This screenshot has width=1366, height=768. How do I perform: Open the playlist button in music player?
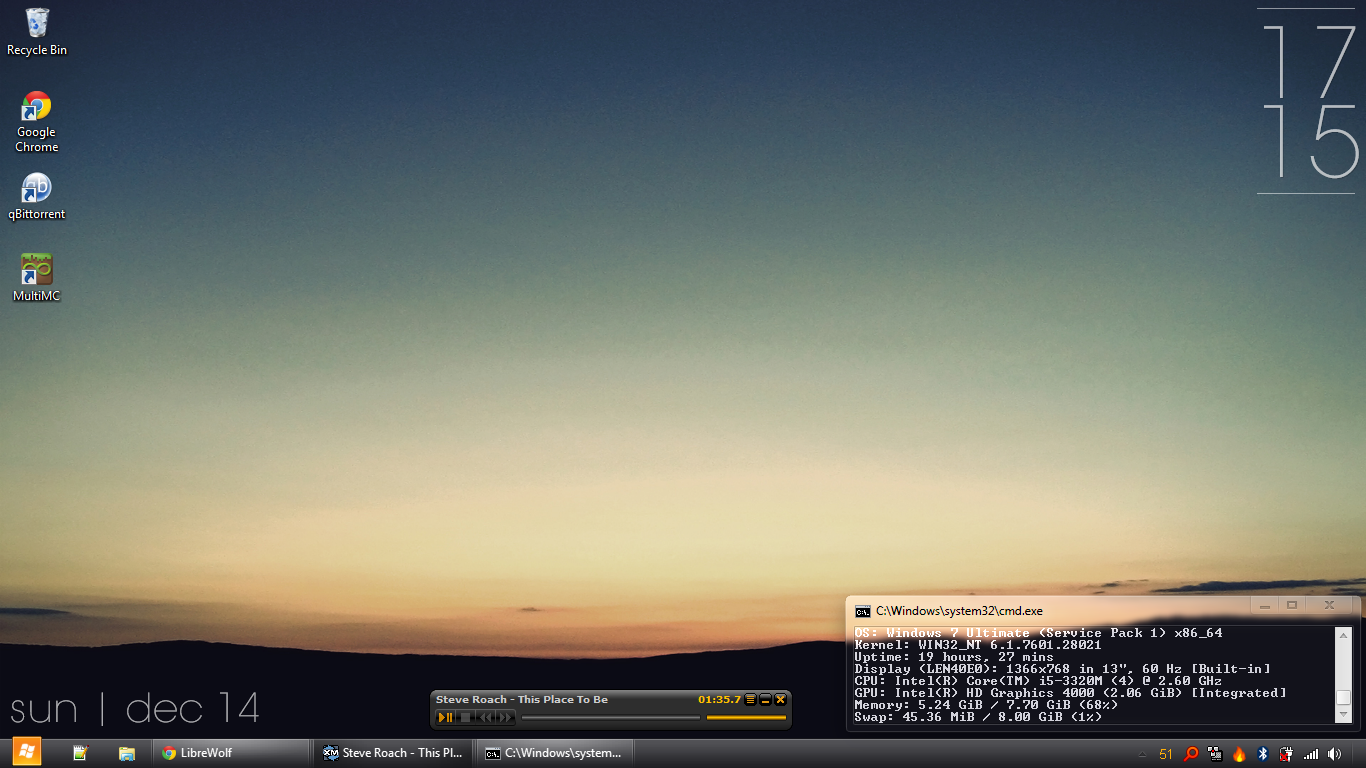(751, 700)
